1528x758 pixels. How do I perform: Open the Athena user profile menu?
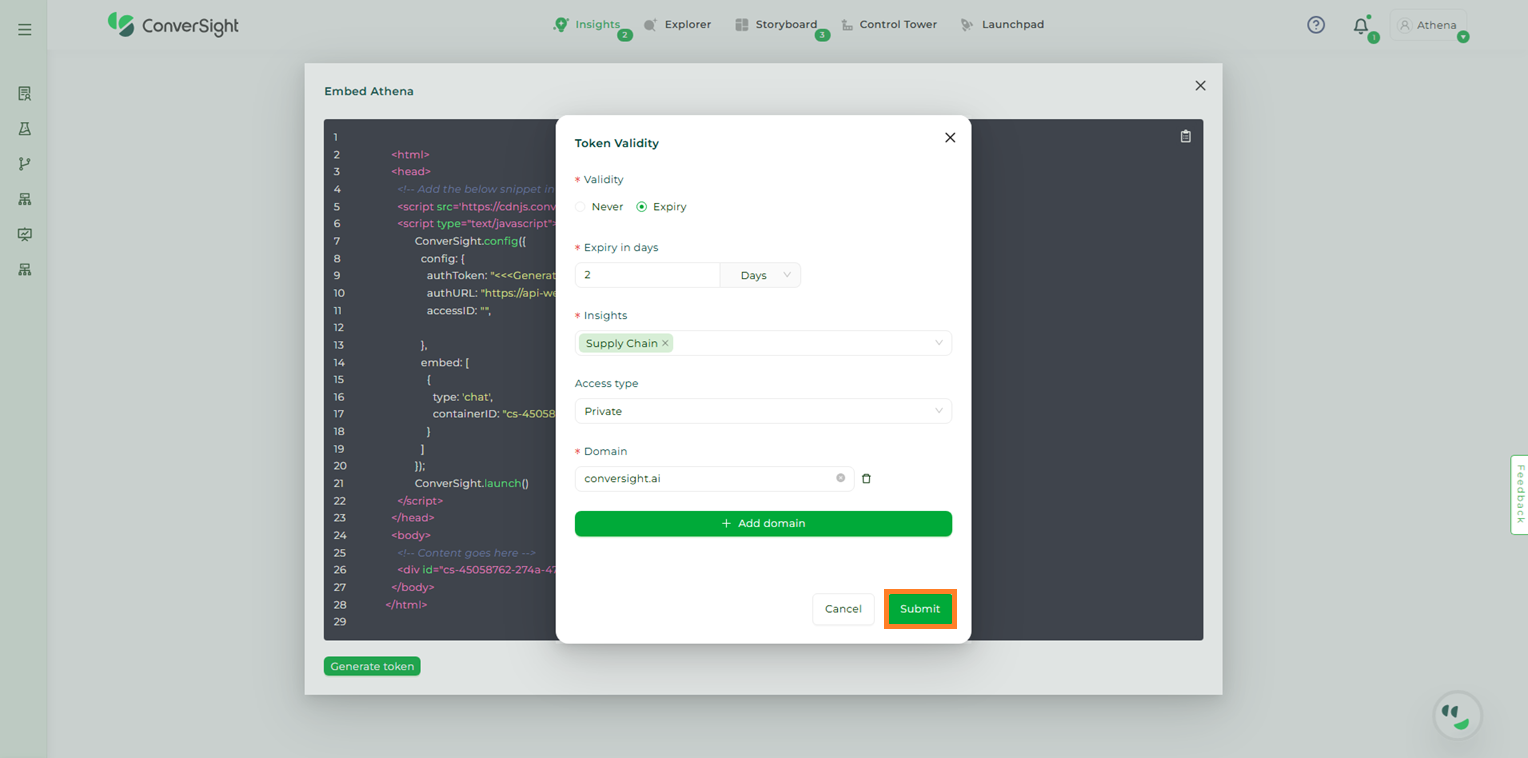[x=1428, y=25]
